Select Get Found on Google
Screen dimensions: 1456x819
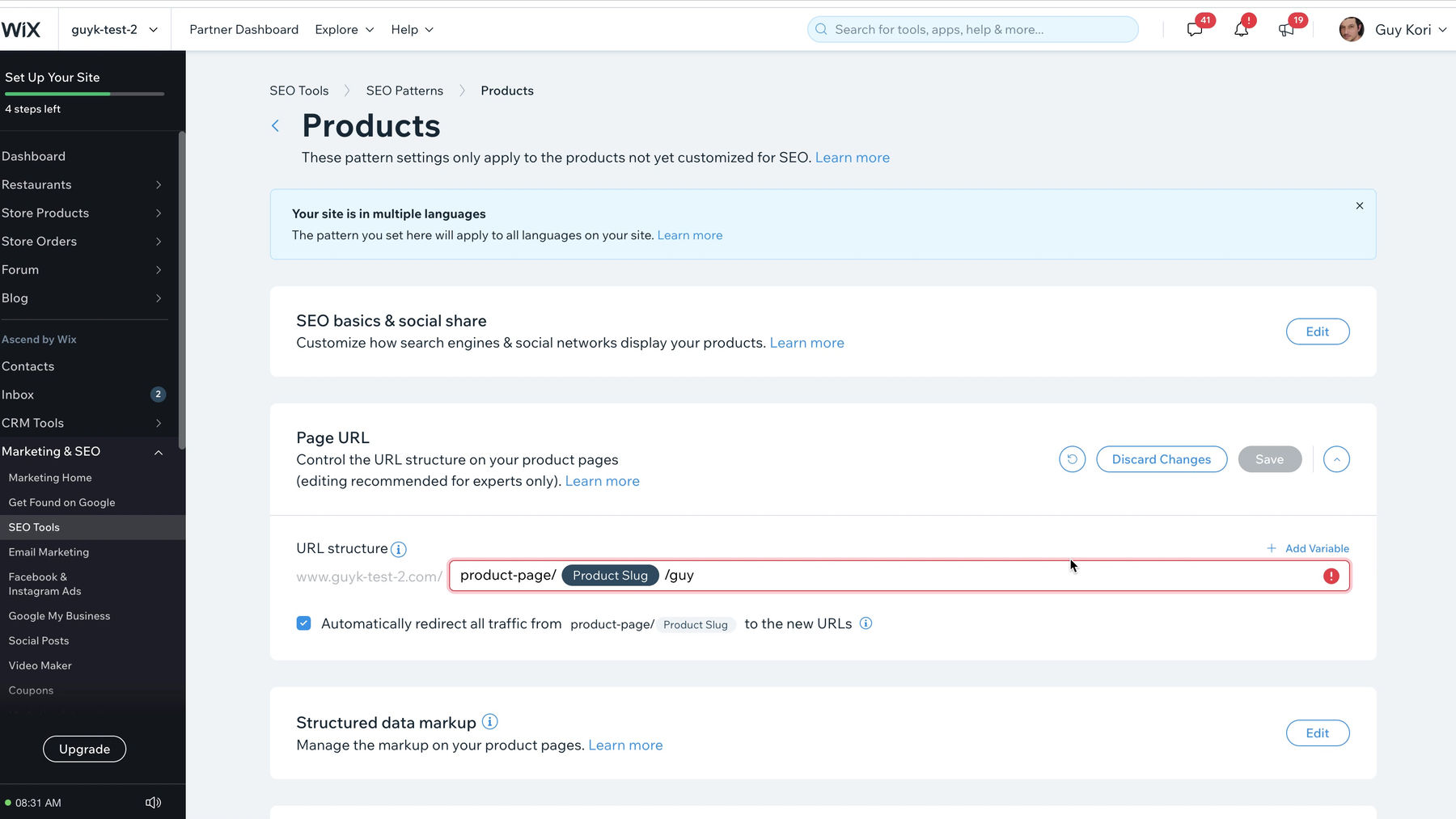click(x=61, y=503)
